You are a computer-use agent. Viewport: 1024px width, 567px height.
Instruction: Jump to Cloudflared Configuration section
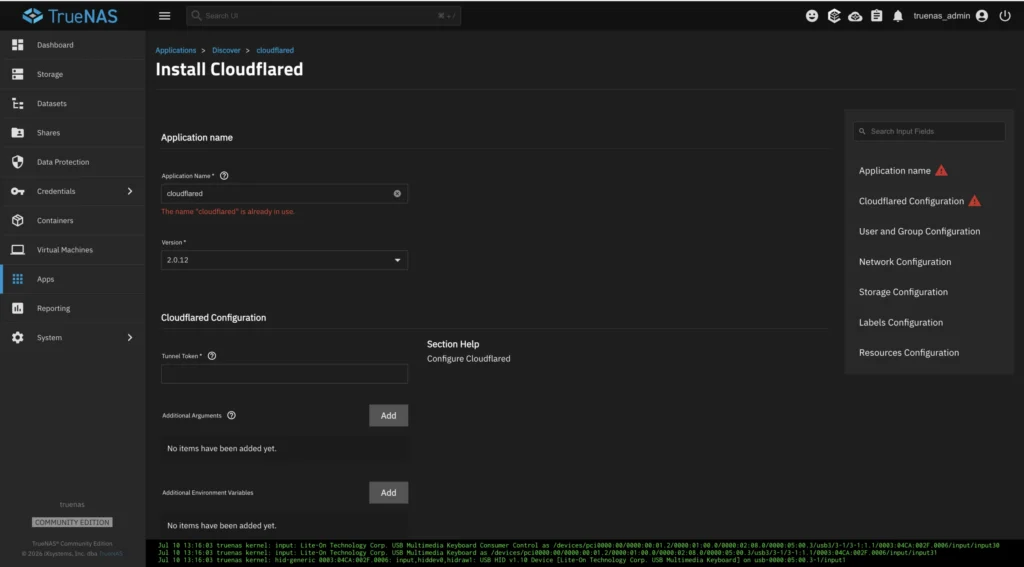tap(911, 201)
